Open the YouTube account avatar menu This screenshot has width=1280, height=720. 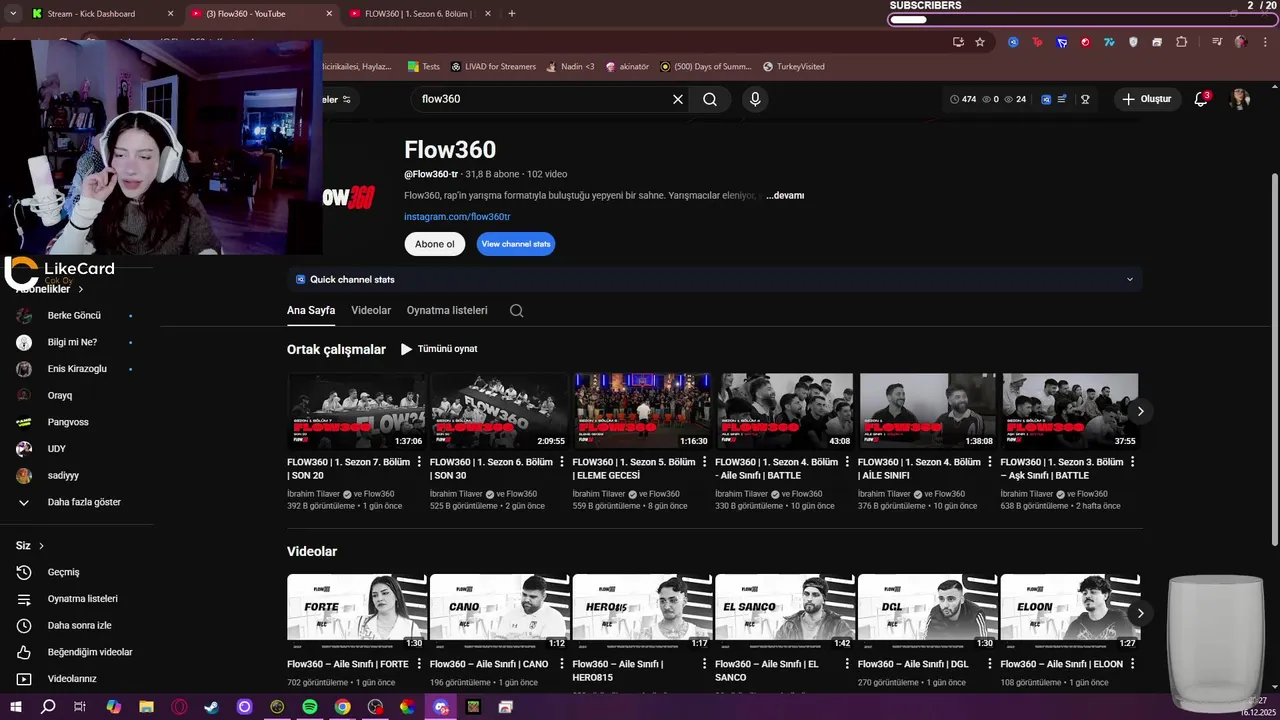pos(1240,99)
